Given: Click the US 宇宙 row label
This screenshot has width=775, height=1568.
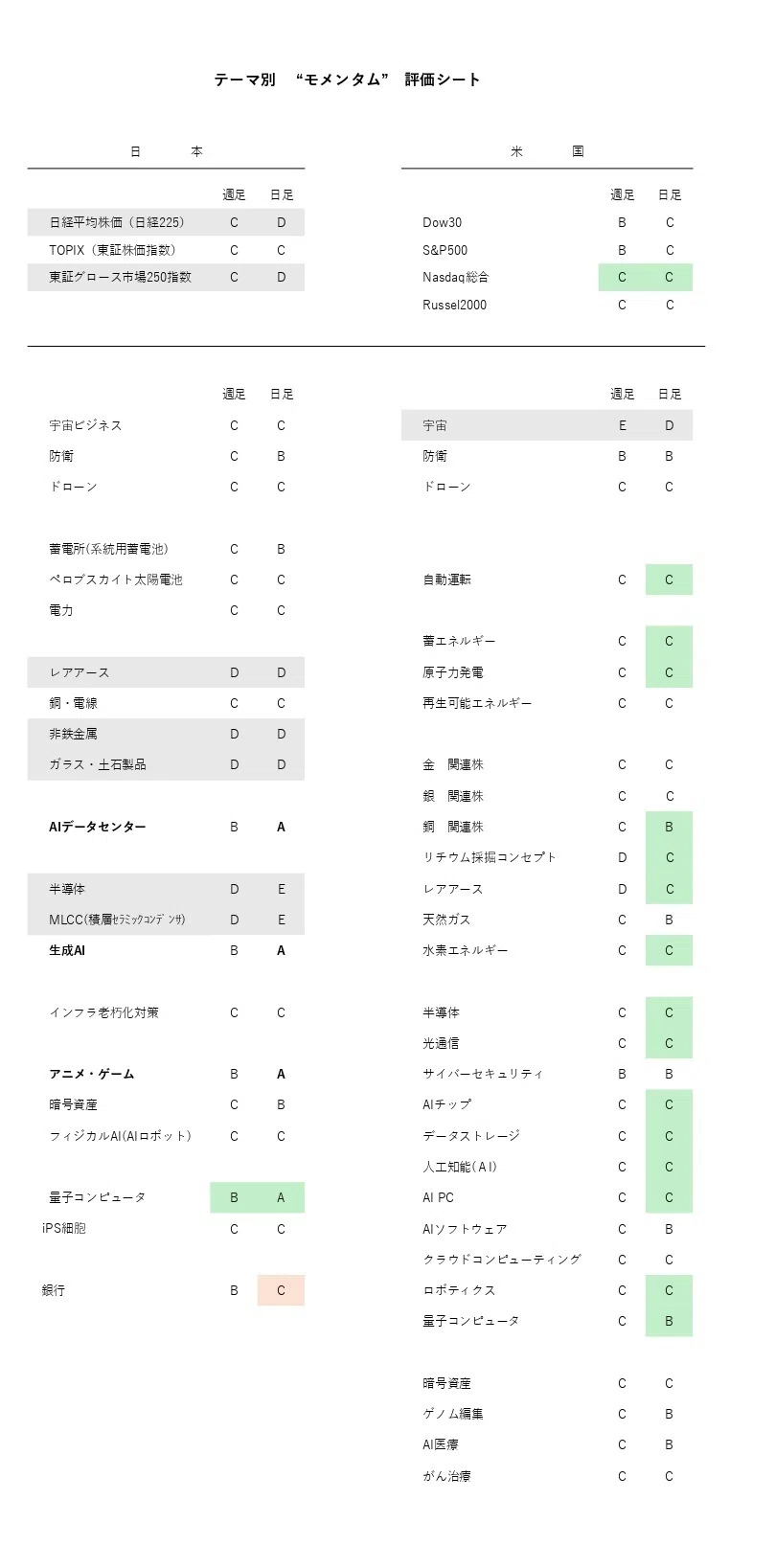Looking at the screenshot, I should [x=435, y=425].
